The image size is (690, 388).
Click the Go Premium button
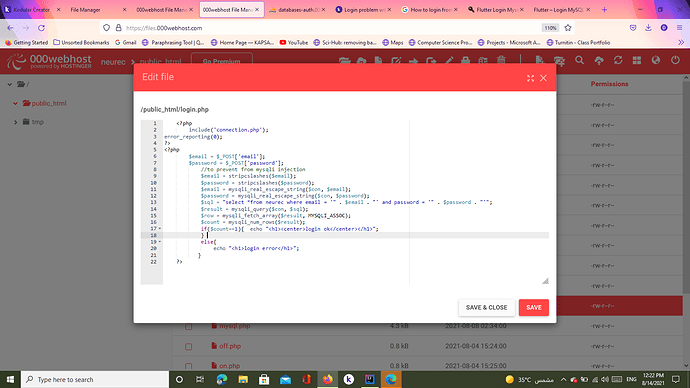point(221,61)
